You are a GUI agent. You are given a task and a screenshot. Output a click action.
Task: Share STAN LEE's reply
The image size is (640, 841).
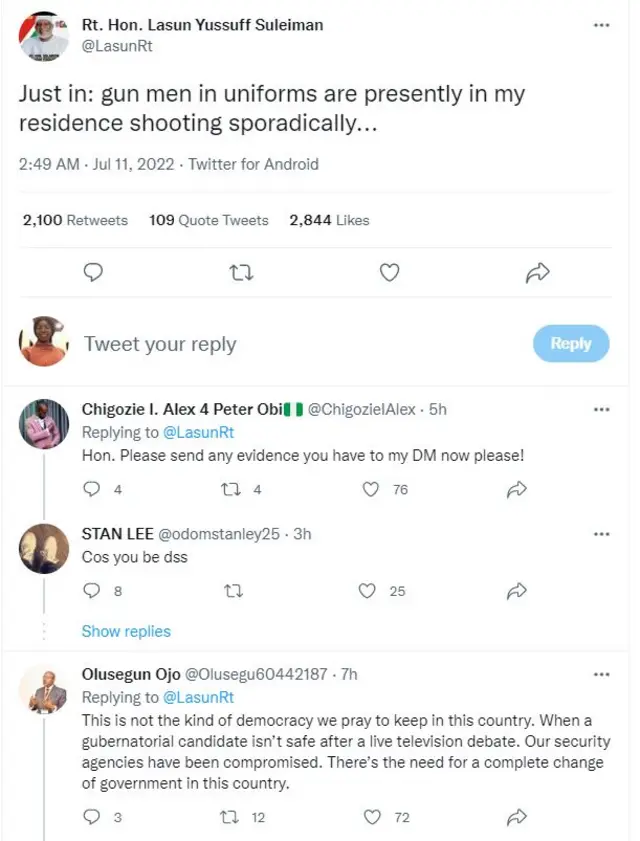tap(517, 591)
